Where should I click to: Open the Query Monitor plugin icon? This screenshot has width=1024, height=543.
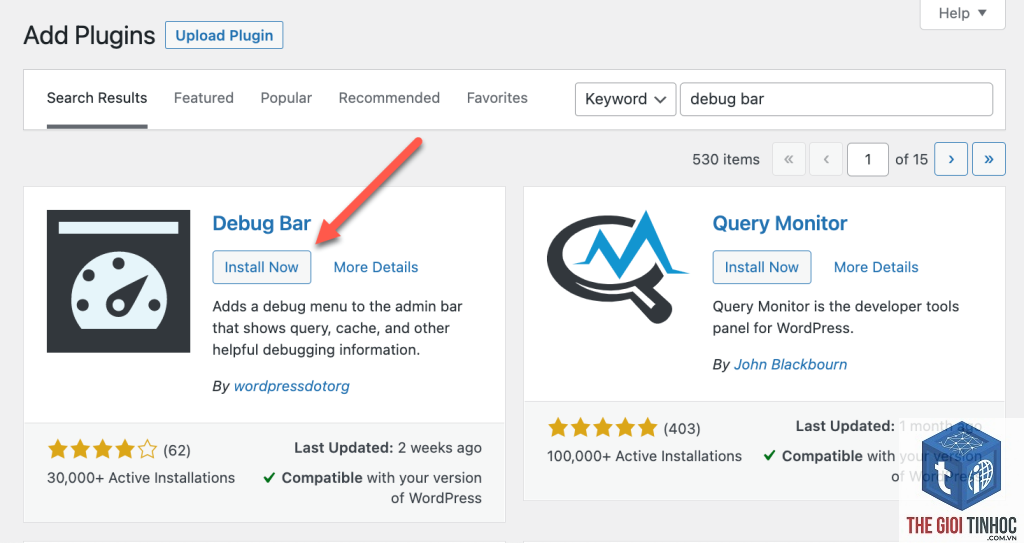[x=618, y=267]
